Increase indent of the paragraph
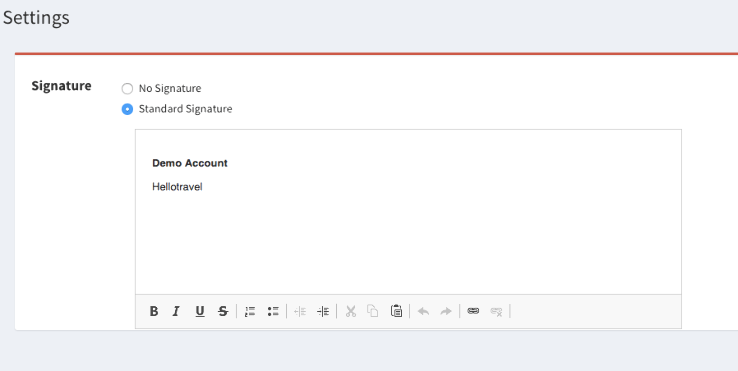 (x=323, y=311)
